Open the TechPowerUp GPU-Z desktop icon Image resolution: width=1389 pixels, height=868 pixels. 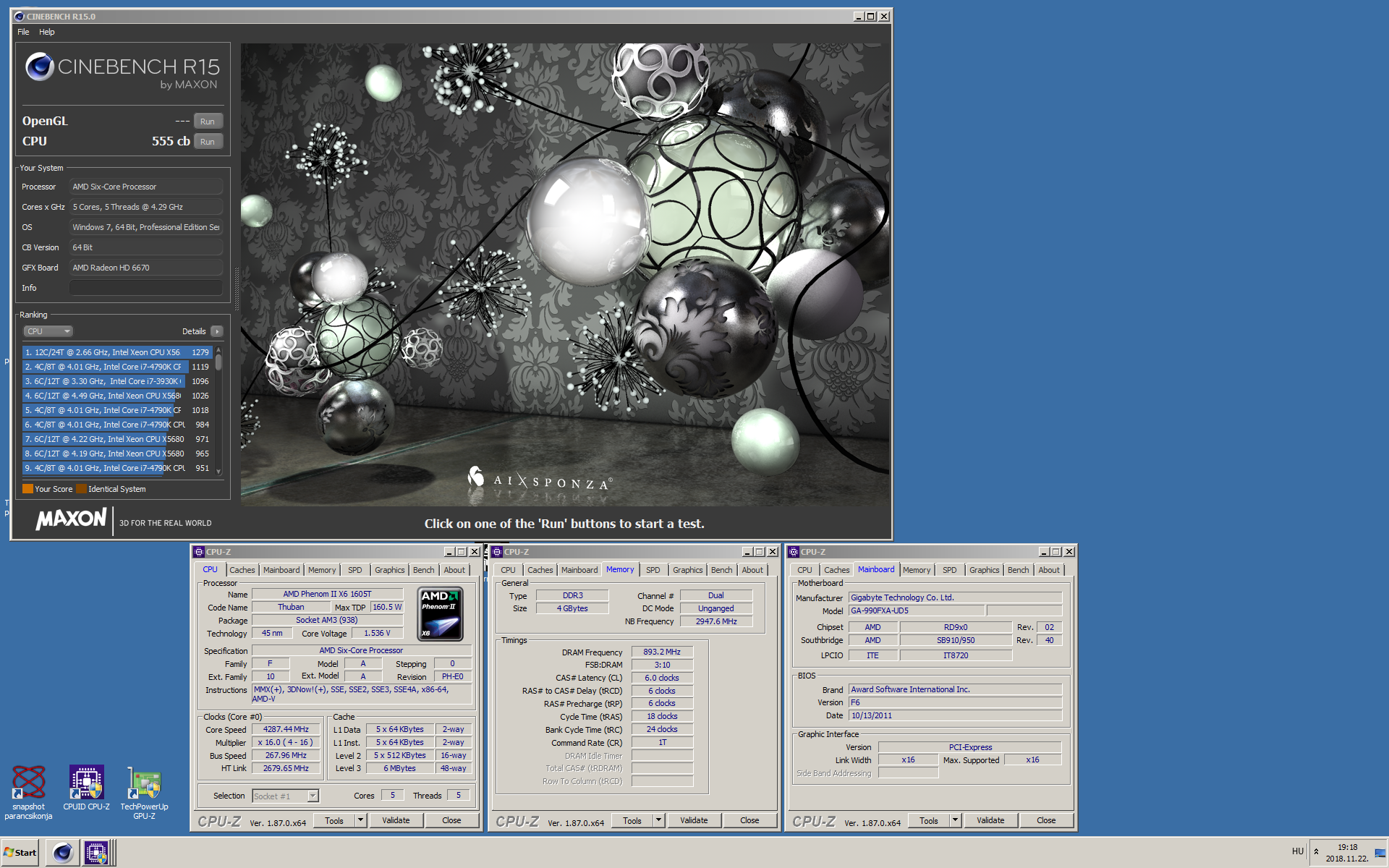tap(144, 792)
